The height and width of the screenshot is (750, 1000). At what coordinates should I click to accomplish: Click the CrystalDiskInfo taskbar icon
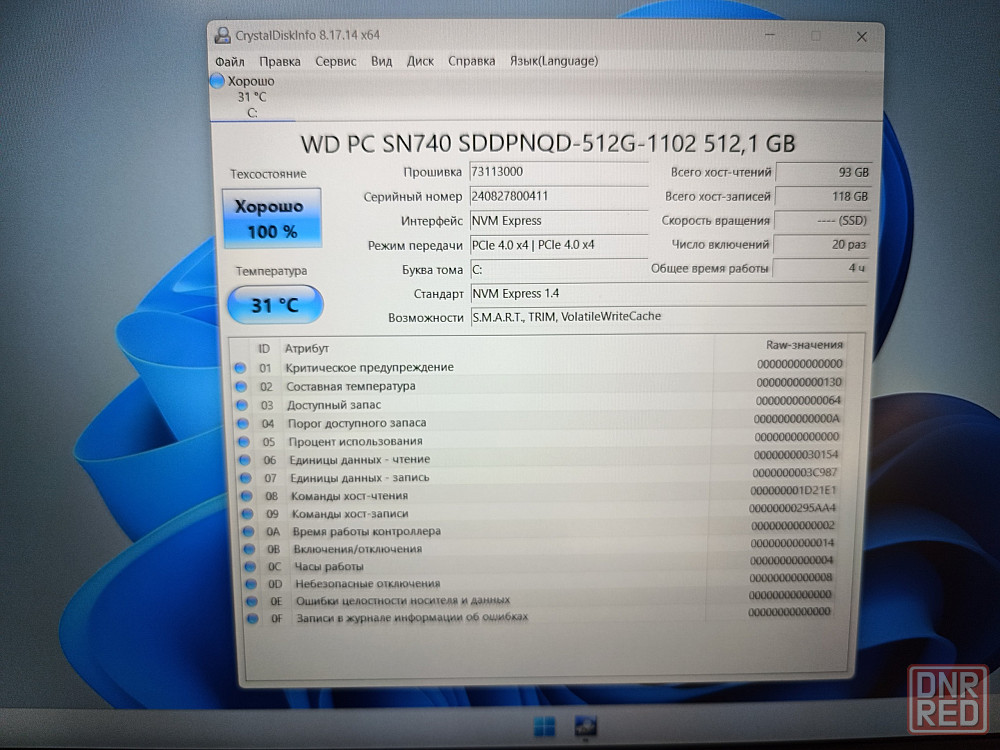pos(584,725)
